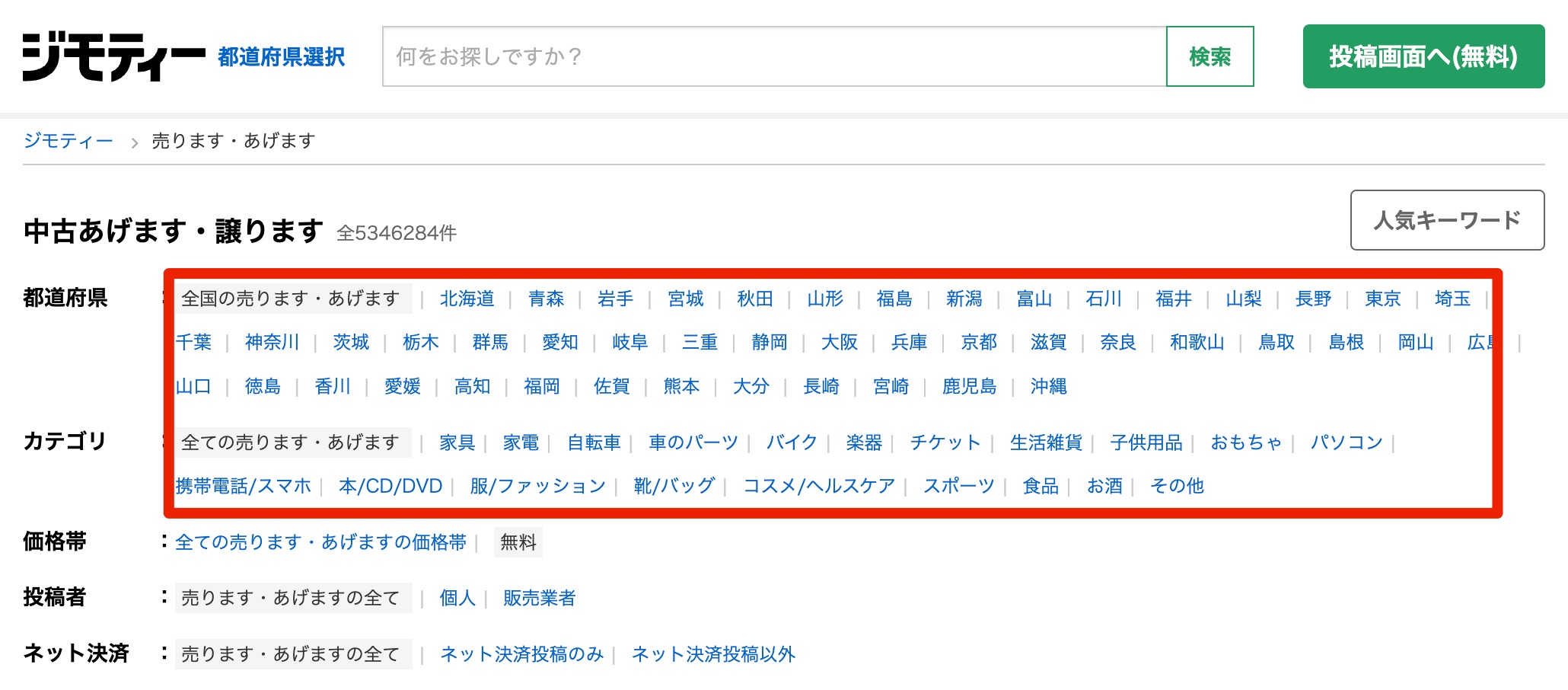Filter by 東京 prefecture
The image size is (1568, 690).
pos(1383,299)
